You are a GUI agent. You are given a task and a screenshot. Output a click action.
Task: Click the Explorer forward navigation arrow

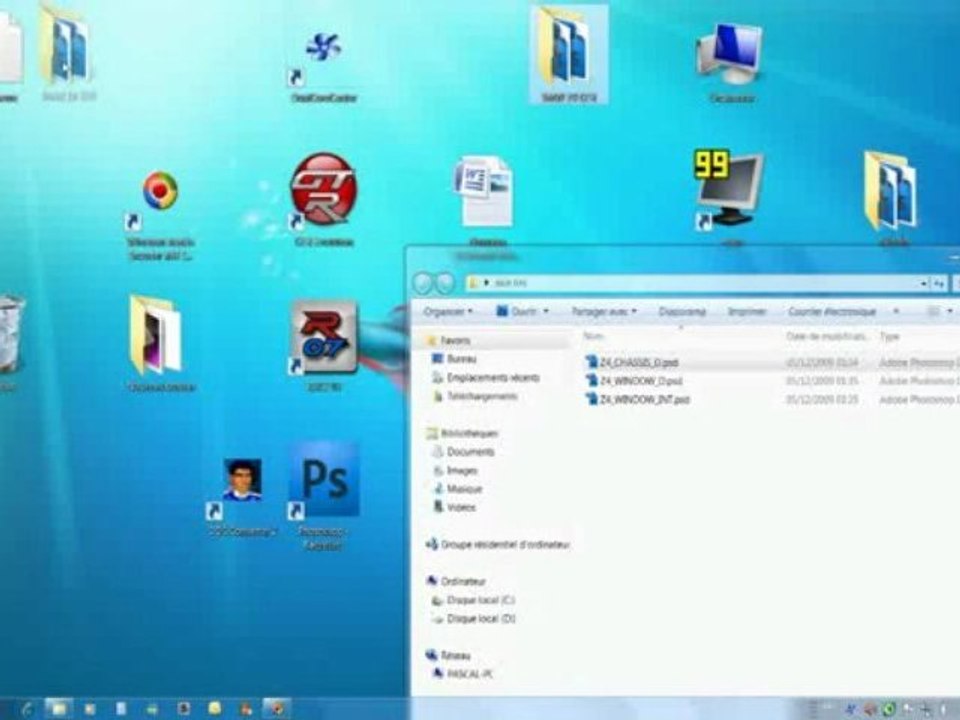pyautogui.click(x=445, y=283)
